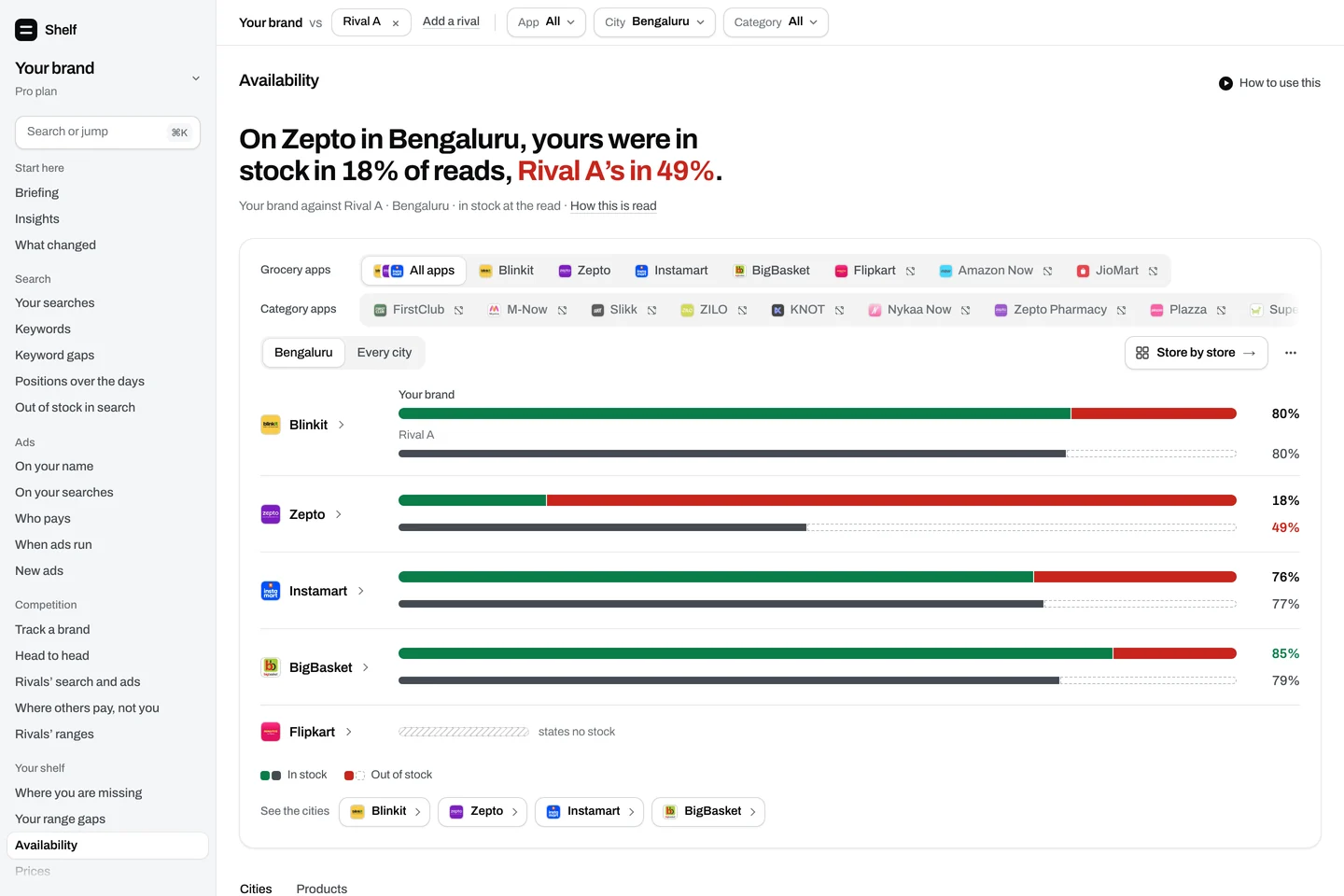Screen dimensions: 1344x896
Task: Click the unavailable icon next to FirstClub
Action: click(458, 311)
